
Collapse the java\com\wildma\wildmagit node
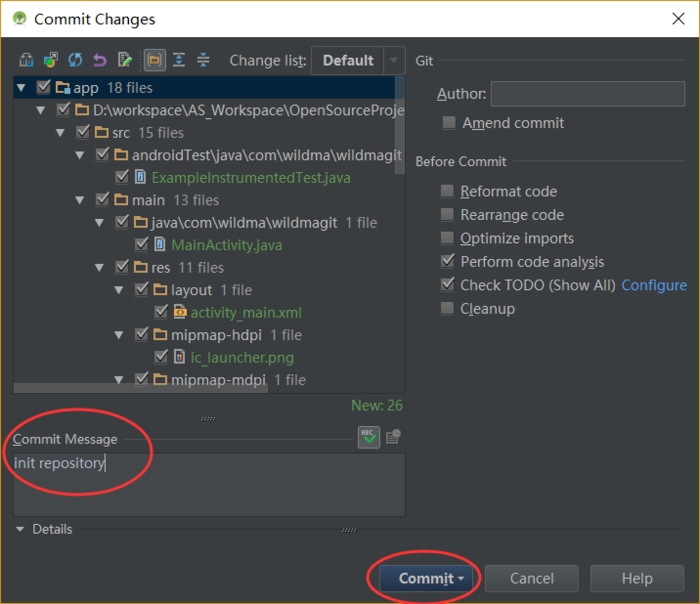click(100, 222)
